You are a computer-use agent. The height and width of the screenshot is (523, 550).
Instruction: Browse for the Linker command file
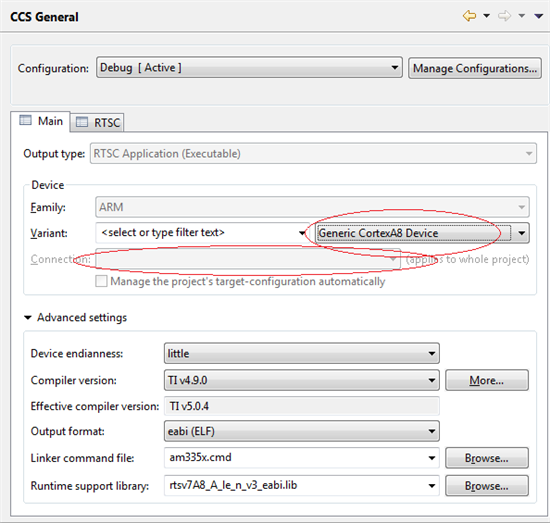487,458
